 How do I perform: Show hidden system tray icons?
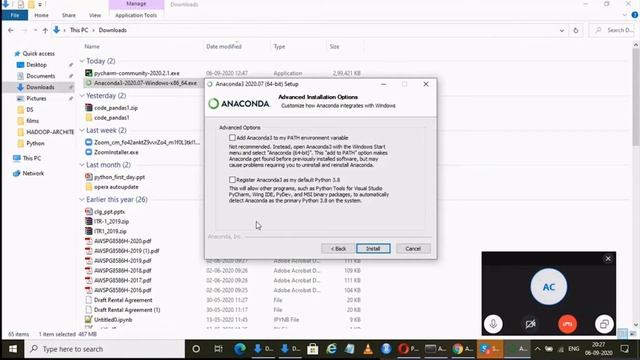[x=538, y=349]
